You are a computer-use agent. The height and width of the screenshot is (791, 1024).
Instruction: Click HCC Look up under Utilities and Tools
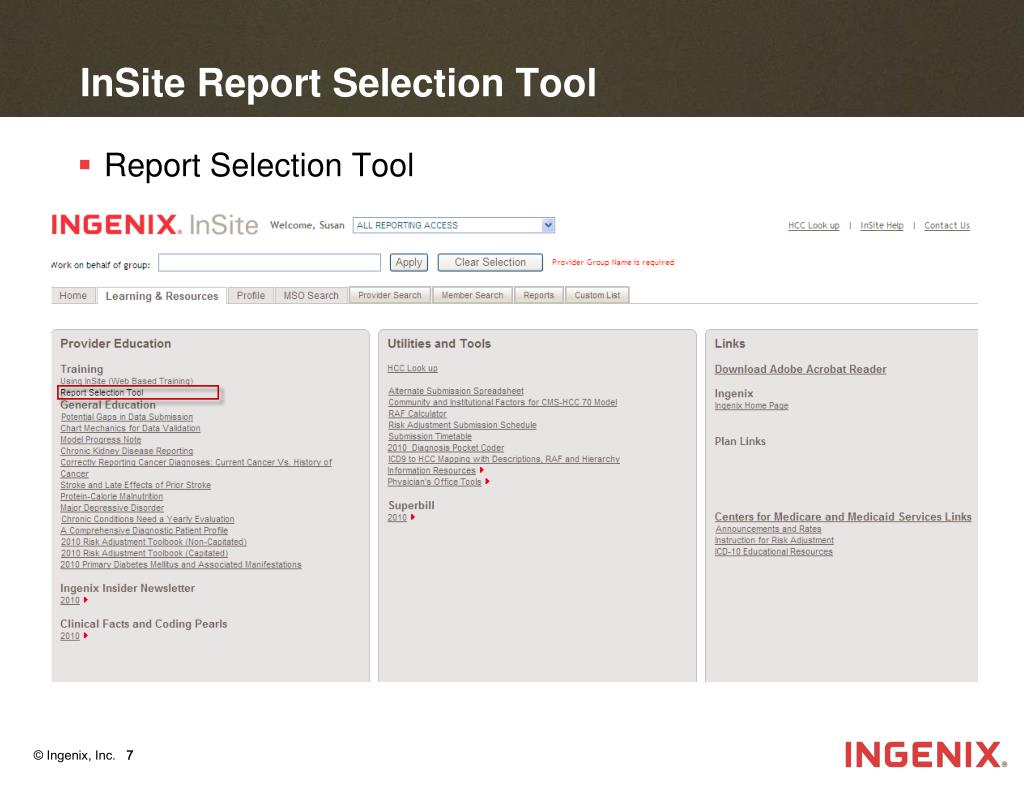coord(413,368)
